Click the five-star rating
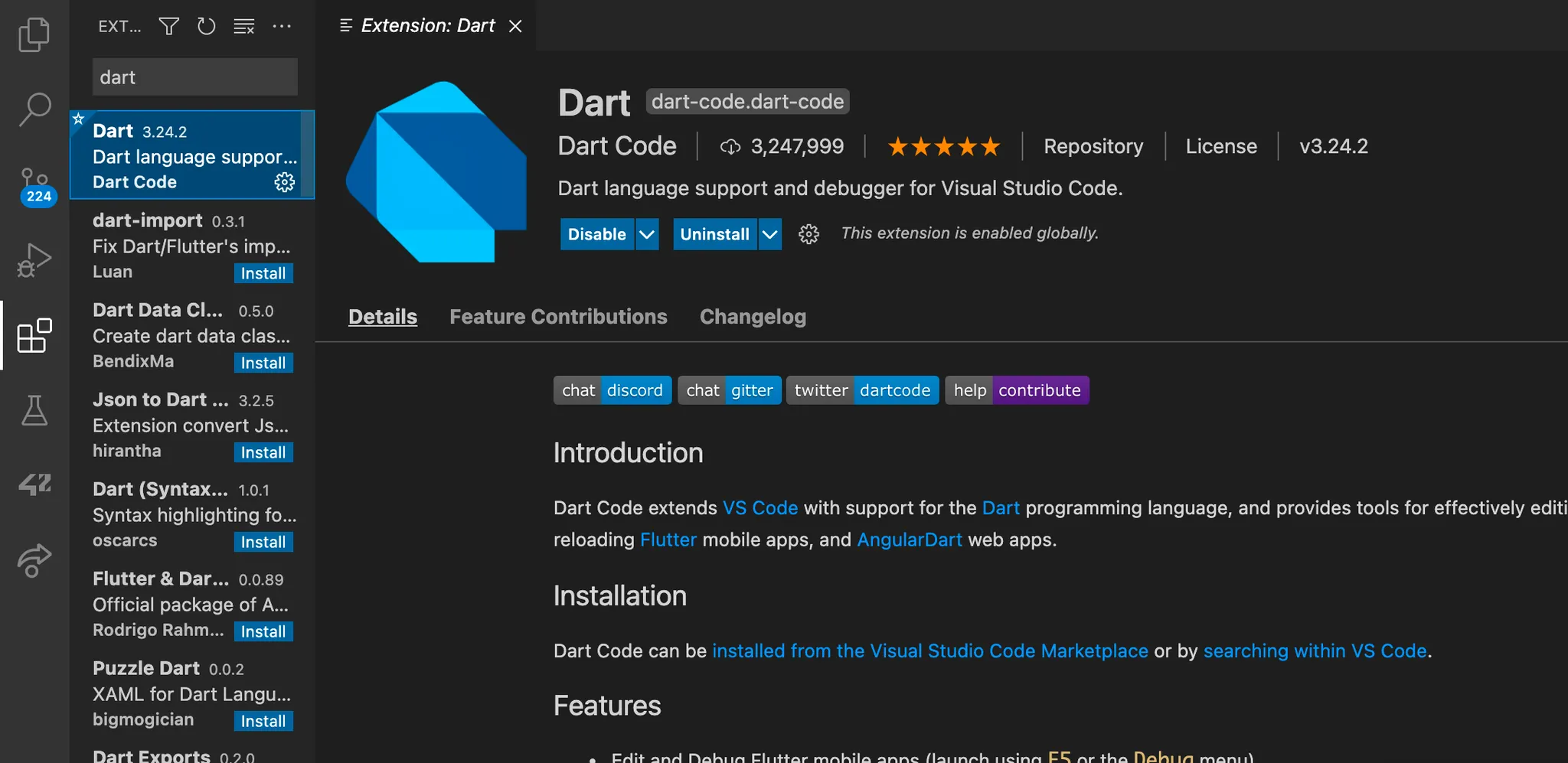The height and width of the screenshot is (763, 1568). click(943, 146)
